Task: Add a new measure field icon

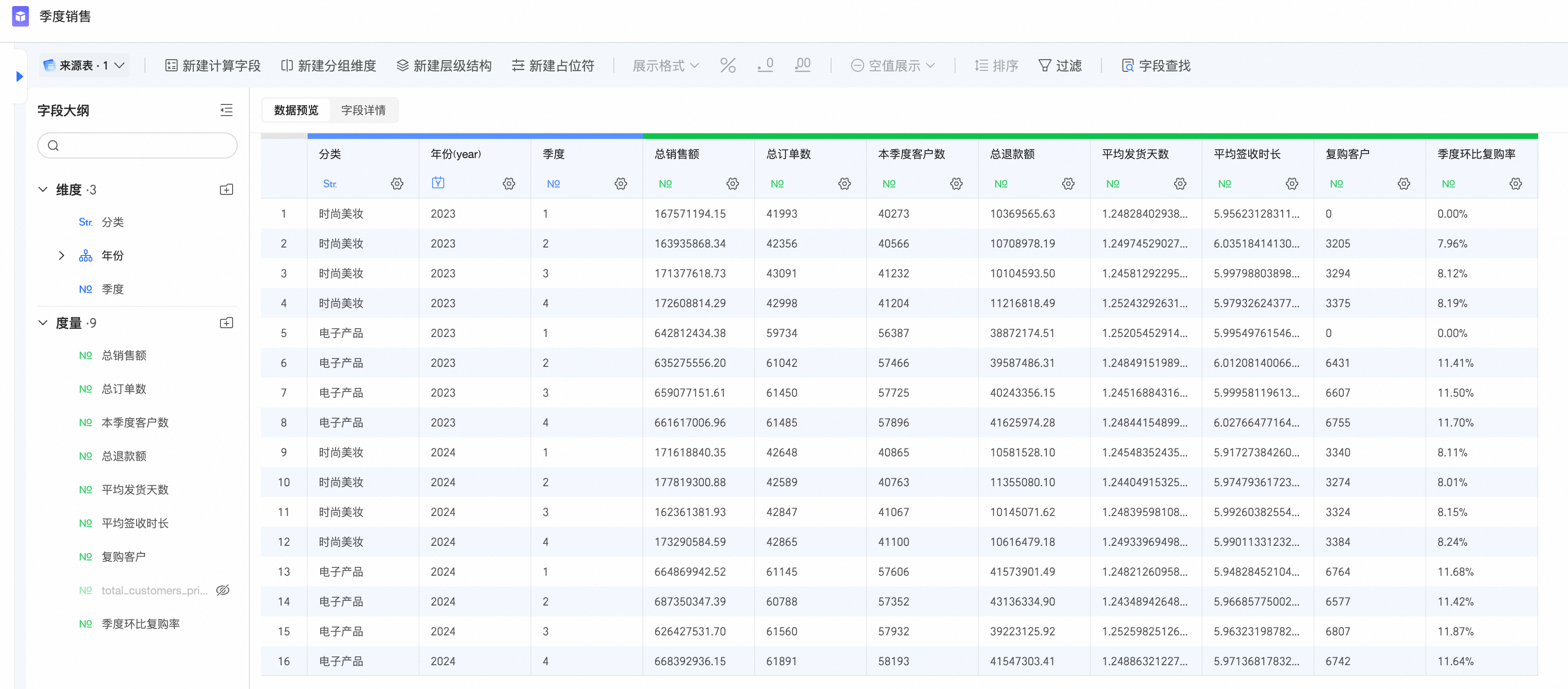Action: (227, 323)
